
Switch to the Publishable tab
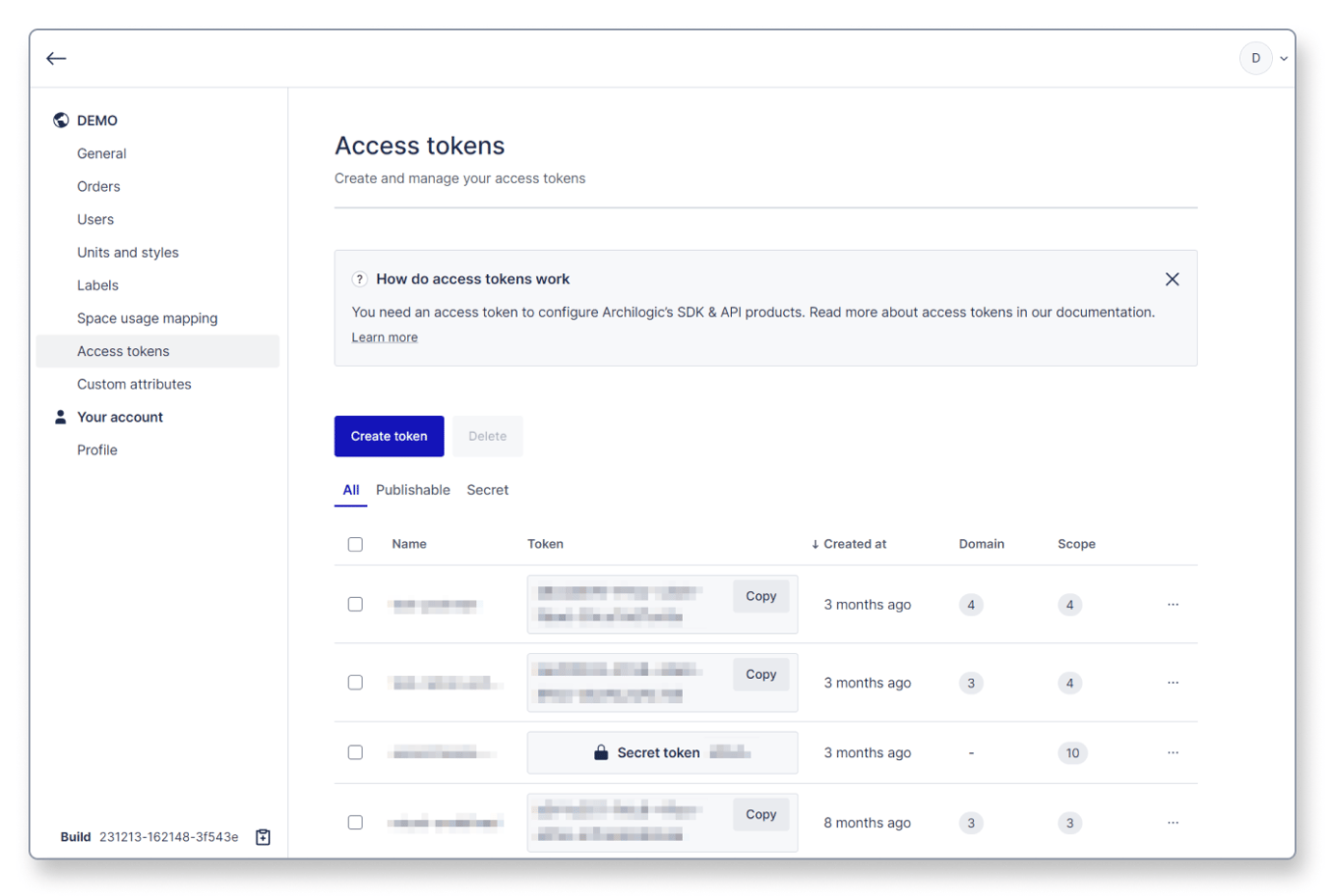[413, 490]
